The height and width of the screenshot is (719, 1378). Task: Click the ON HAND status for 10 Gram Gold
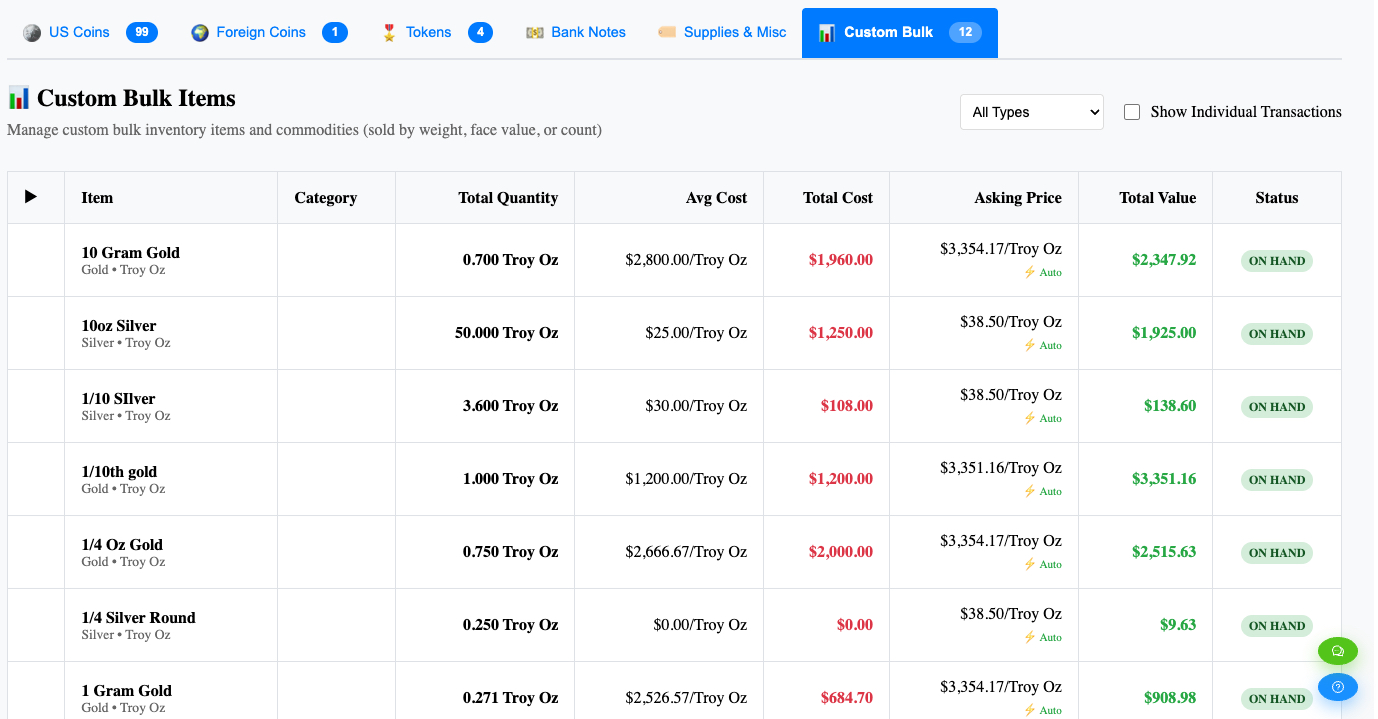[x=1277, y=261]
